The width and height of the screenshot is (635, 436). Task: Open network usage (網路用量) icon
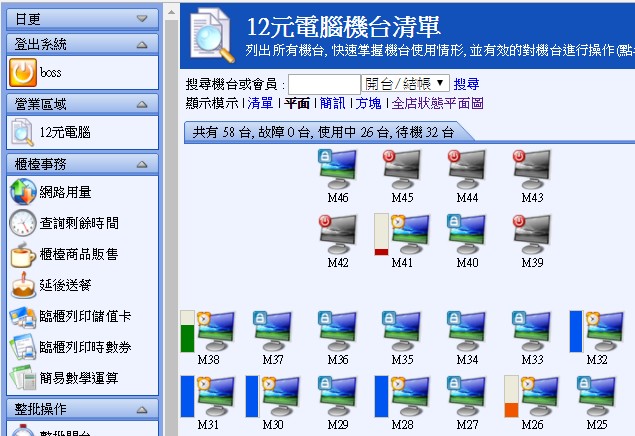[22, 192]
